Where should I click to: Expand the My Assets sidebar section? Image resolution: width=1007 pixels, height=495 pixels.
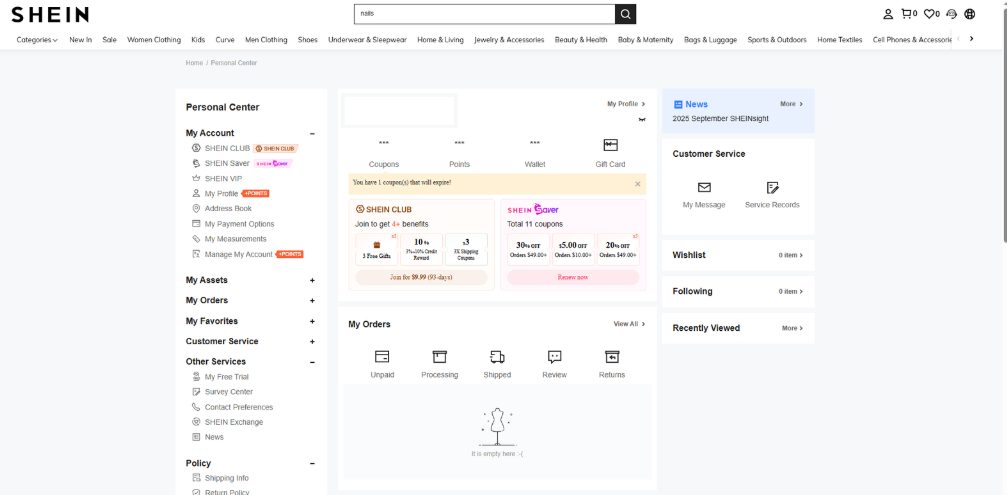coord(312,281)
